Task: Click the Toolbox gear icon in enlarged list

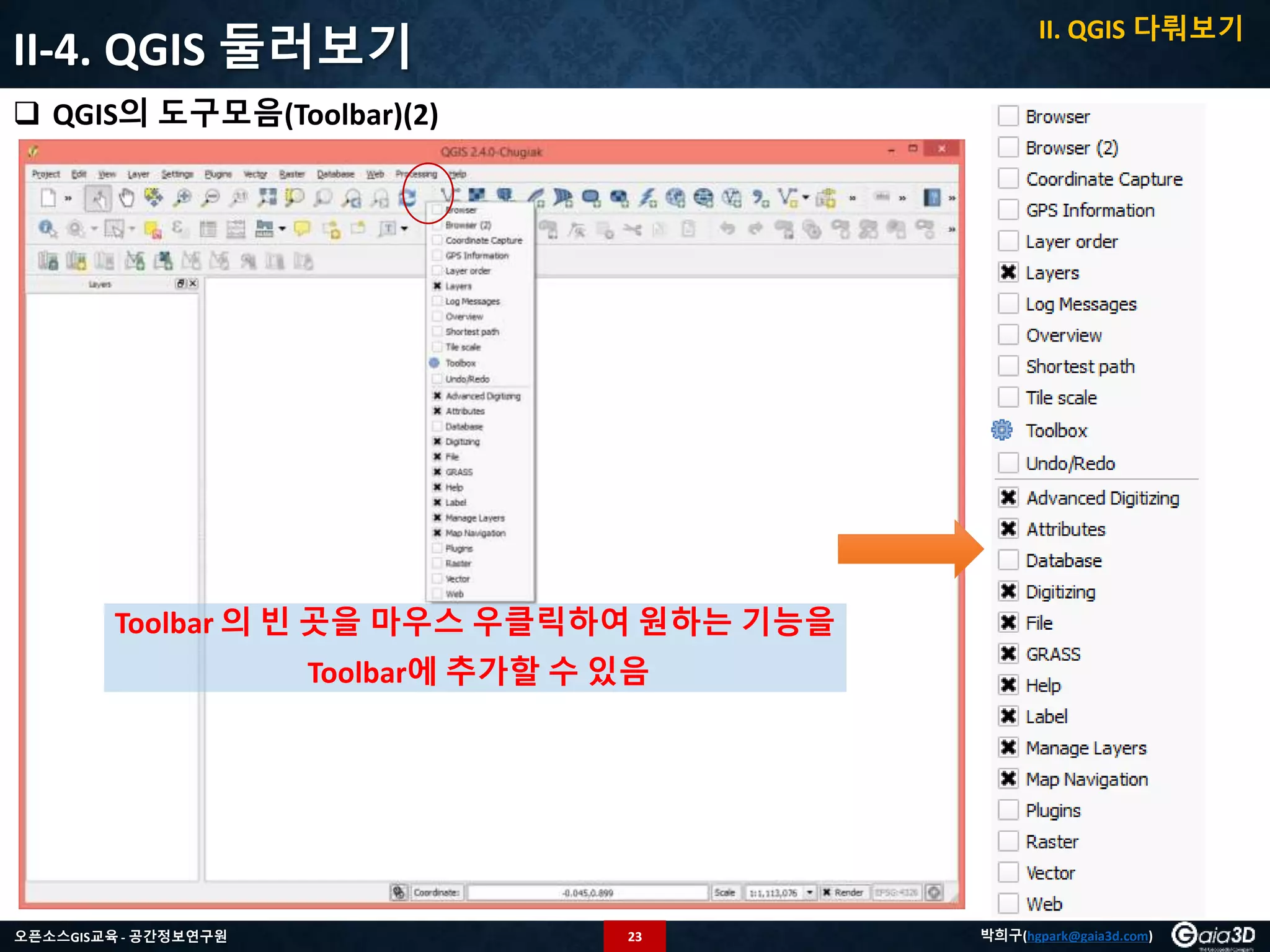Action: (x=1001, y=430)
